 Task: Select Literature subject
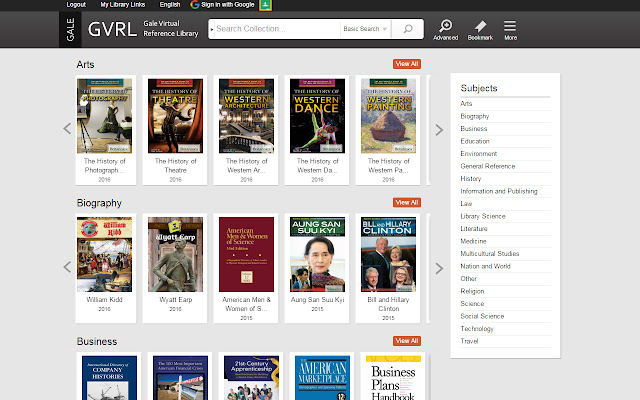474,229
